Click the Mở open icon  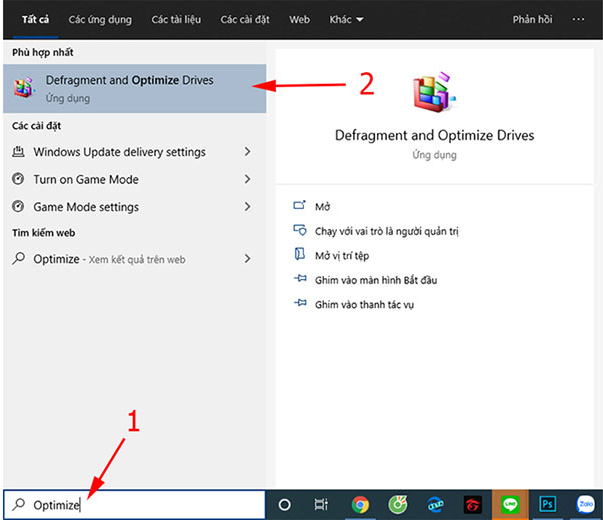click(x=300, y=205)
